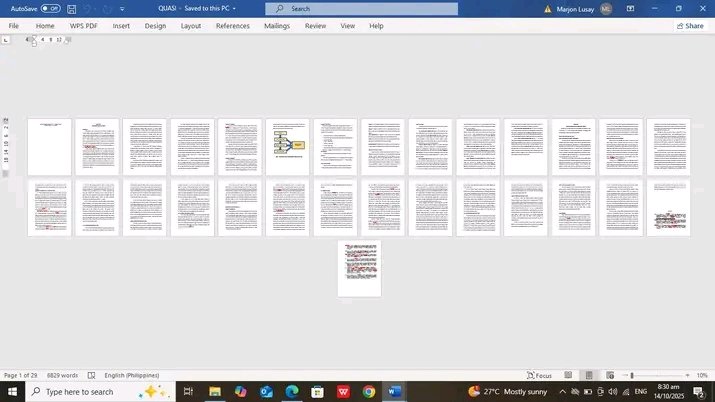
Task: Select the first page thumbnail (title page)
Action: [49, 147]
